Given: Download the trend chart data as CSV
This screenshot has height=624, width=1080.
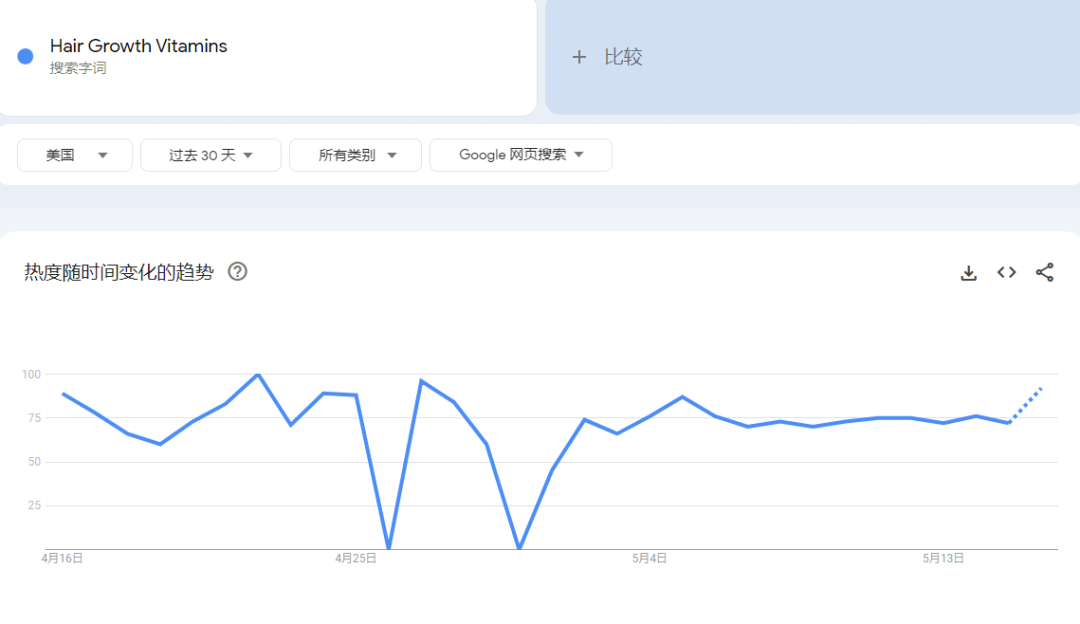Looking at the screenshot, I should tap(968, 273).
